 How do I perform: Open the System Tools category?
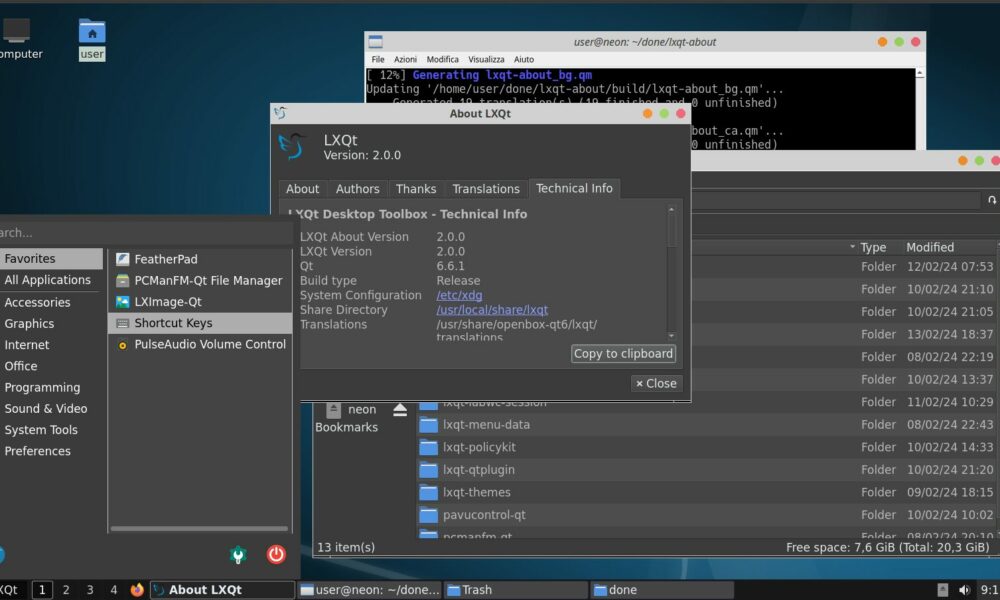coord(51,430)
